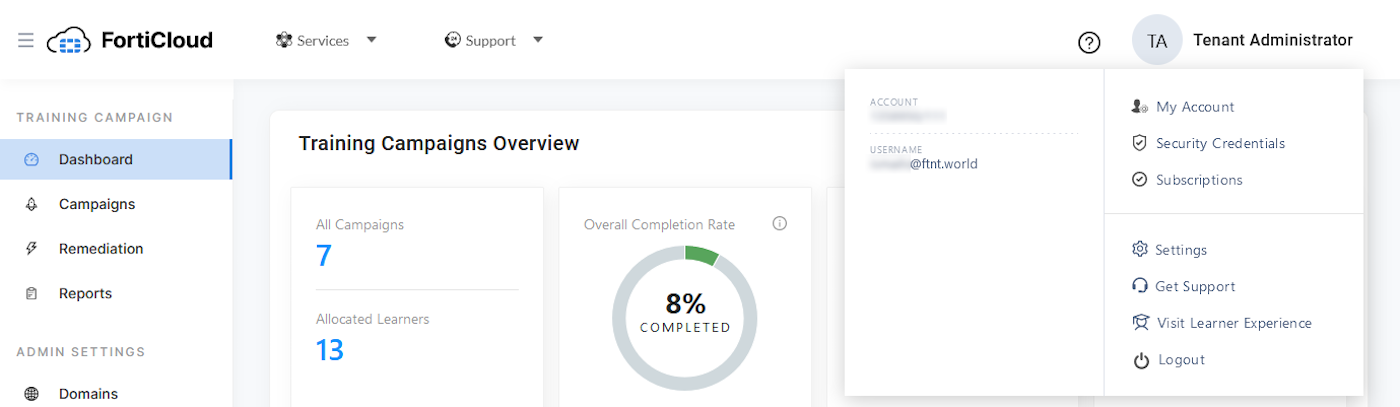Open My Account from user menu
1400x407 pixels.
(x=1195, y=107)
